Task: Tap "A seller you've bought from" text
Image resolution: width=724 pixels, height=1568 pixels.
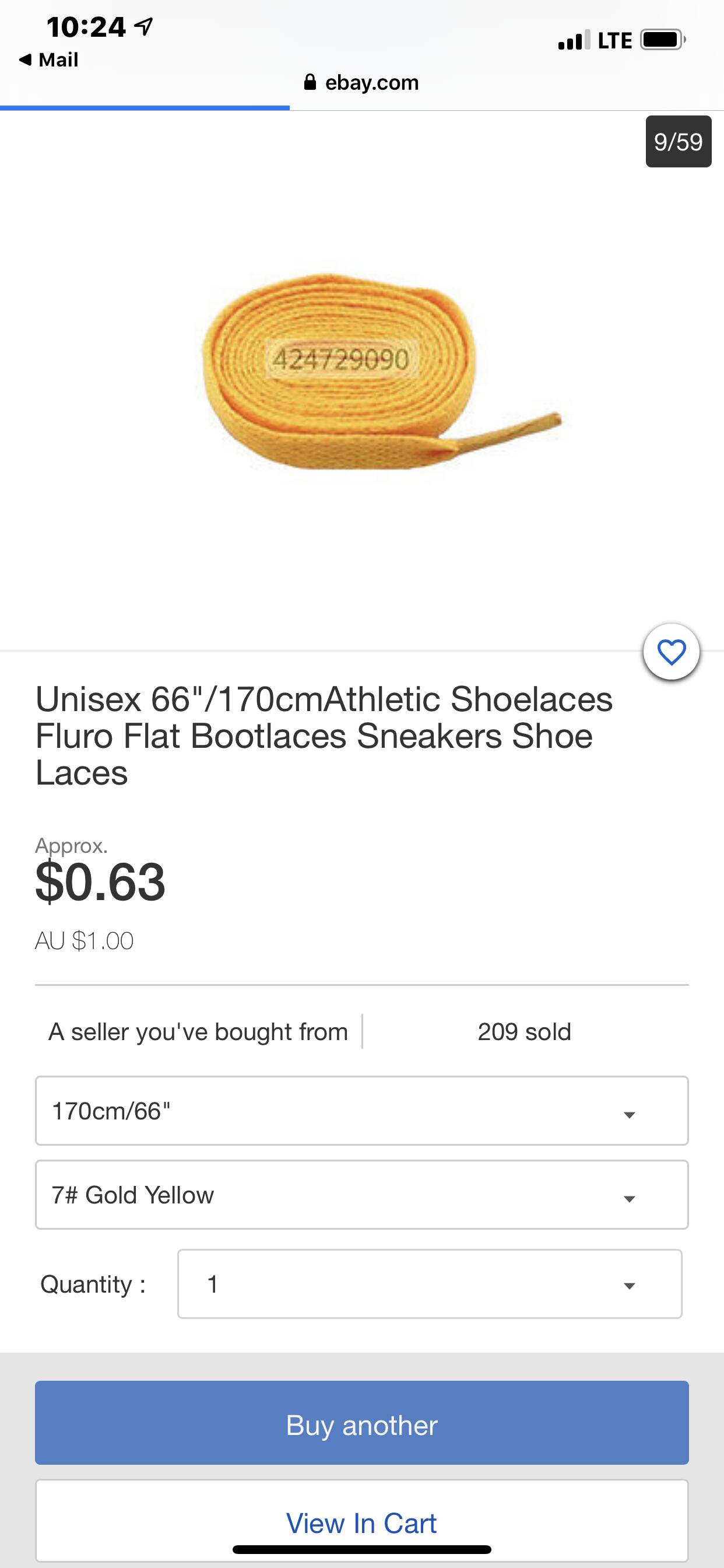Action: pyautogui.click(x=198, y=1032)
